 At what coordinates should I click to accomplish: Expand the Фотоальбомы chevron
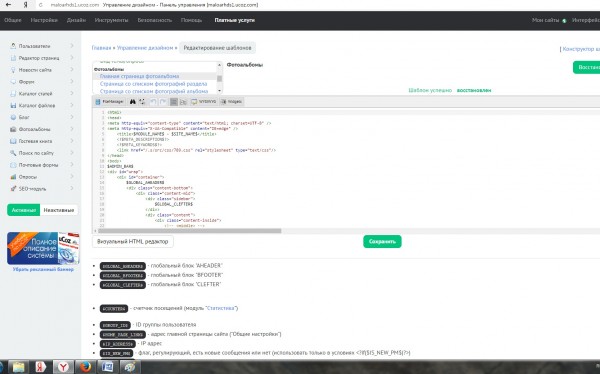72,129
